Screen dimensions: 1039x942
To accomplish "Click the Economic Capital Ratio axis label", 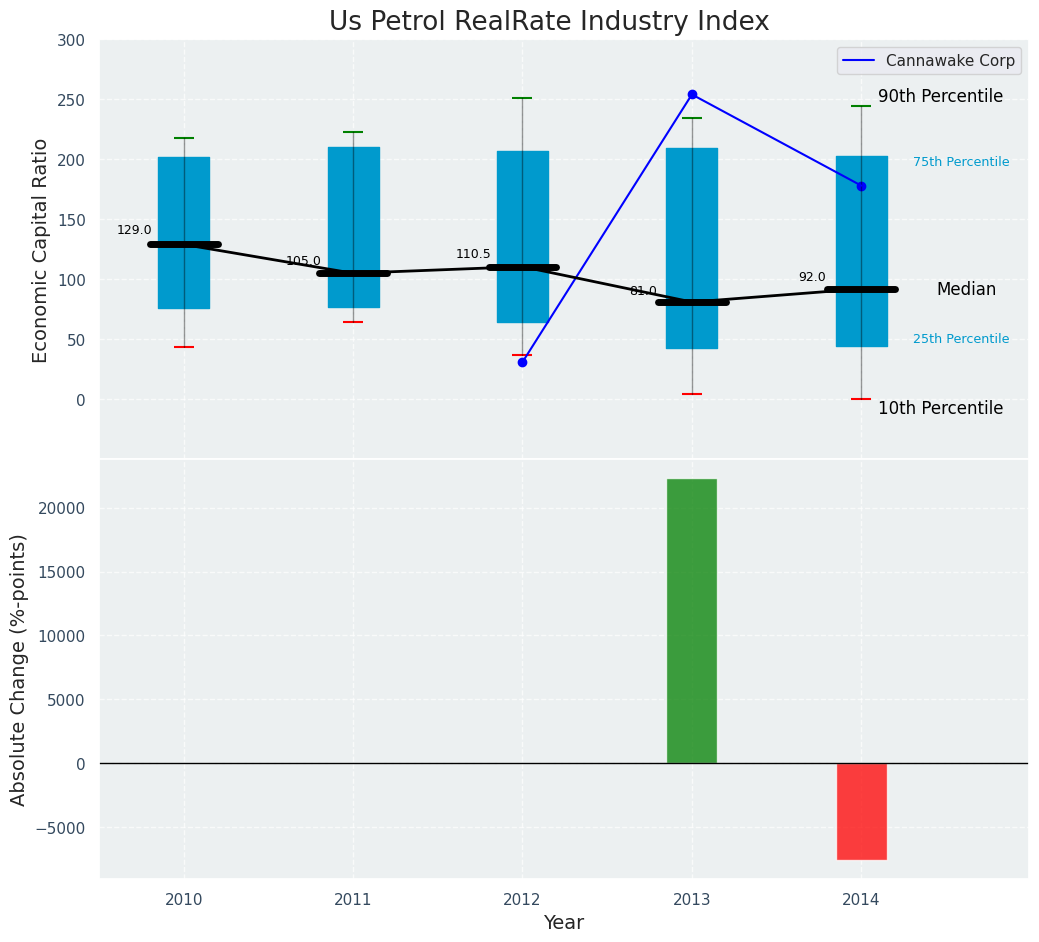I will pyautogui.click(x=41, y=250).
